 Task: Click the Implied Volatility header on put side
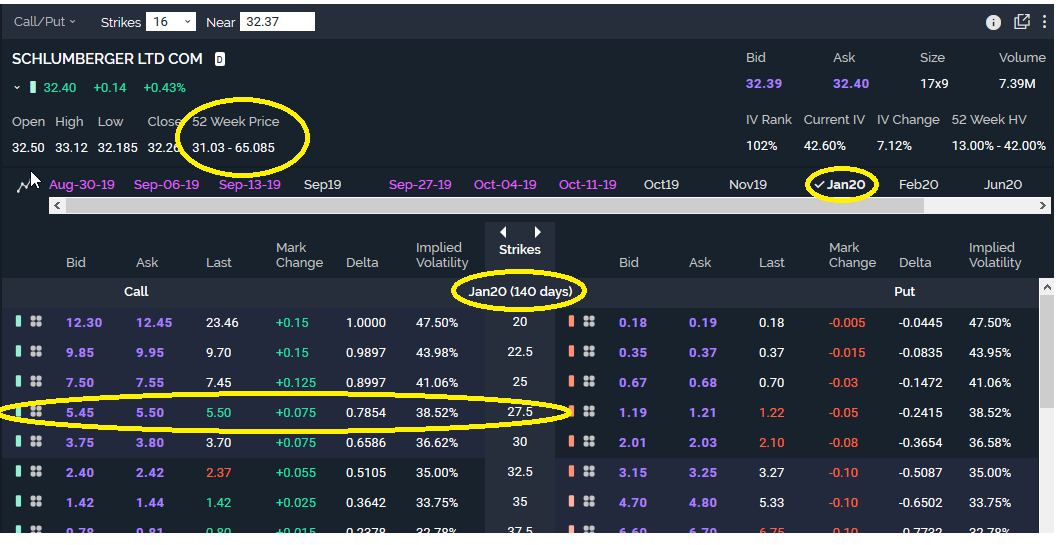point(995,255)
